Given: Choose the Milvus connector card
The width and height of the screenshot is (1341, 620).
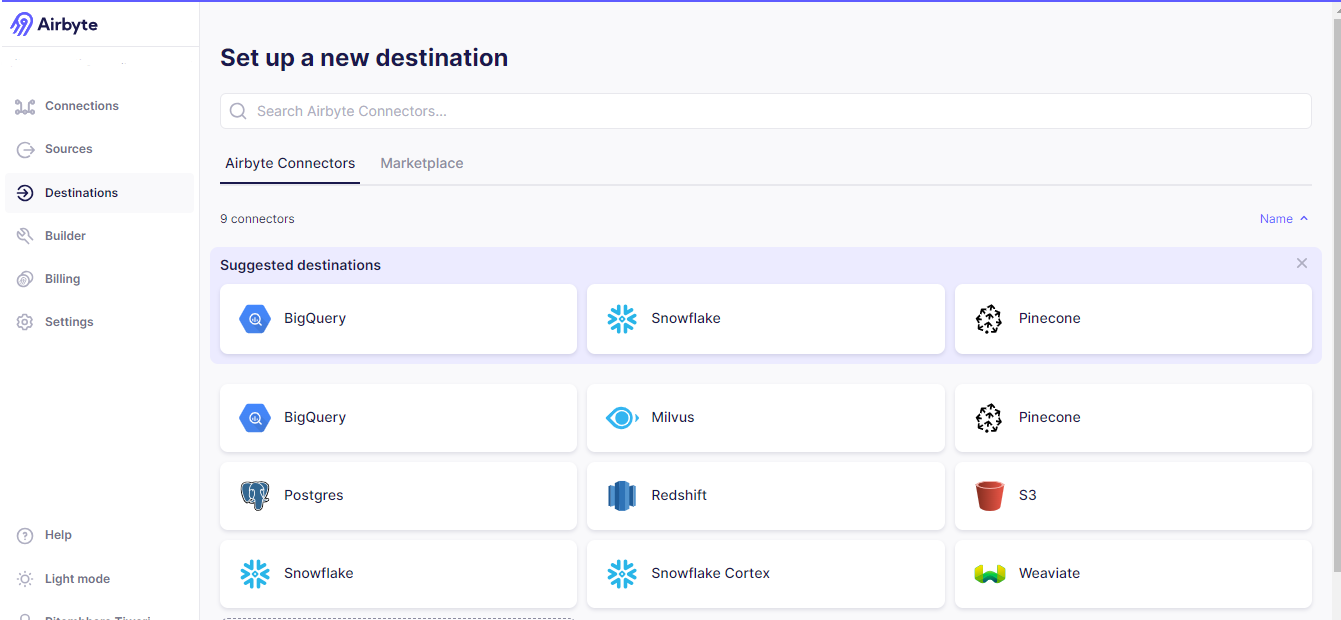Looking at the screenshot, I should tap(766, 418).
